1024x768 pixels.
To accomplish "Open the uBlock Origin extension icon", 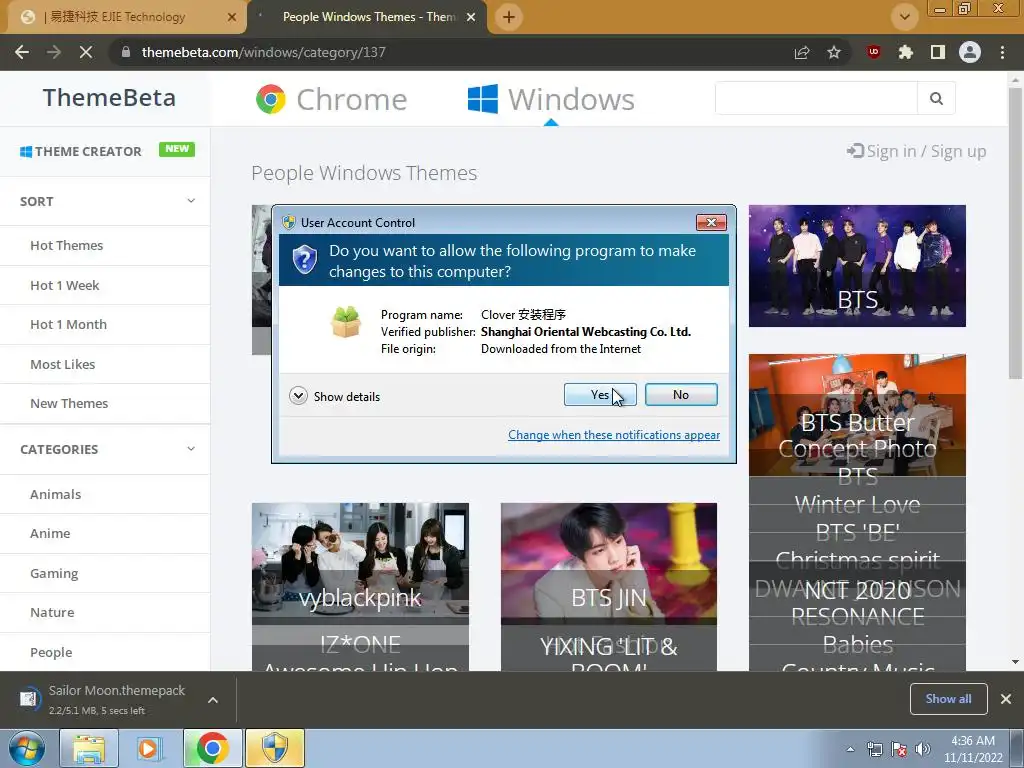I will 874,52.
